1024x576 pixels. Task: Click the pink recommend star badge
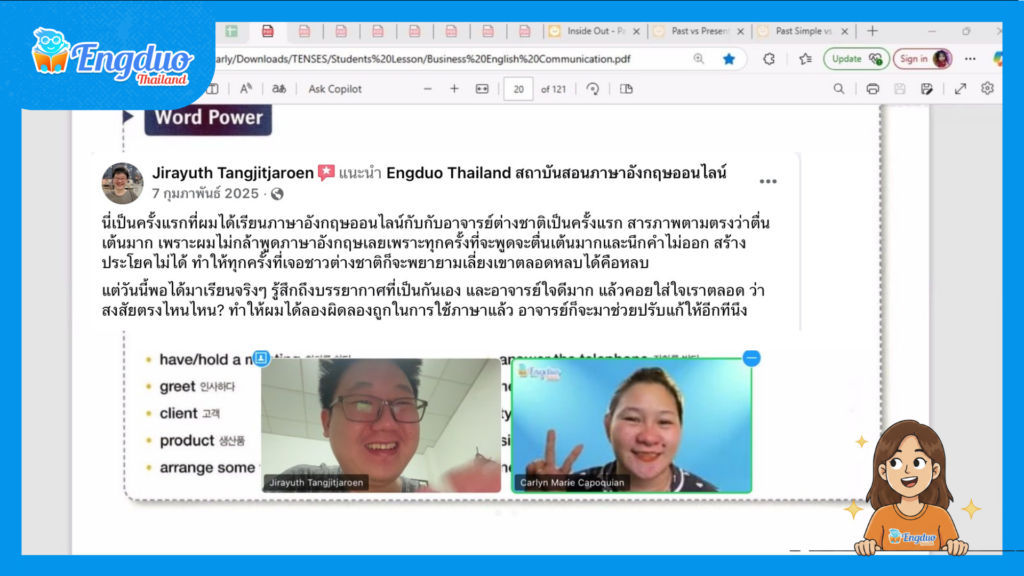click(x=326, y=172)
